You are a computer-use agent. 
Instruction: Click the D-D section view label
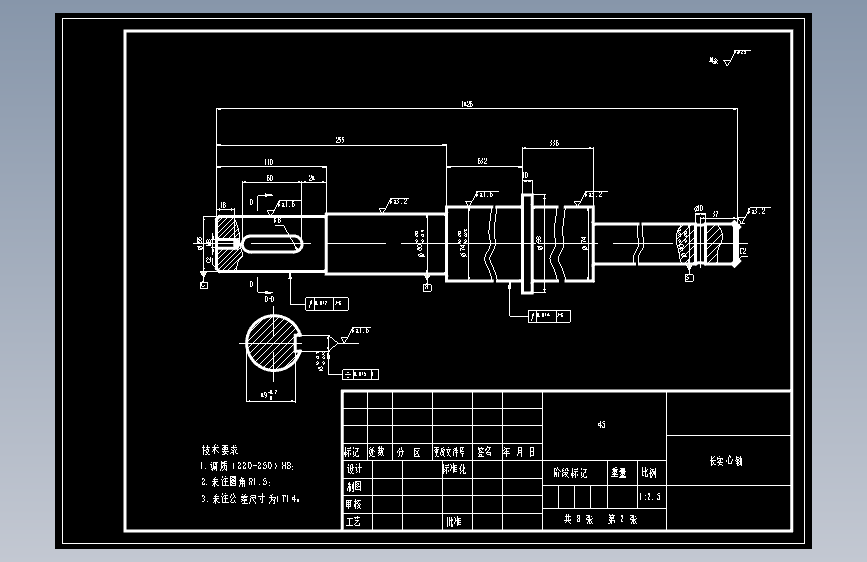269,299
